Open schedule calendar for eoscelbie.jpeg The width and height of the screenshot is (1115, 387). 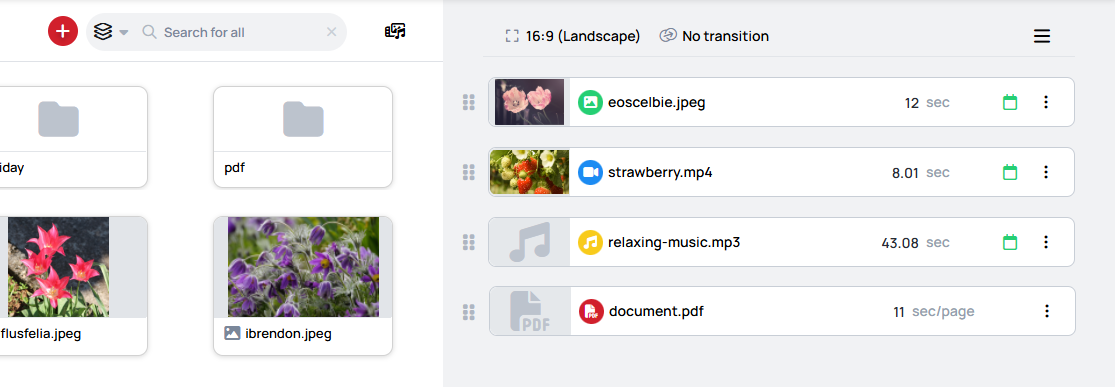point(1010,102)
